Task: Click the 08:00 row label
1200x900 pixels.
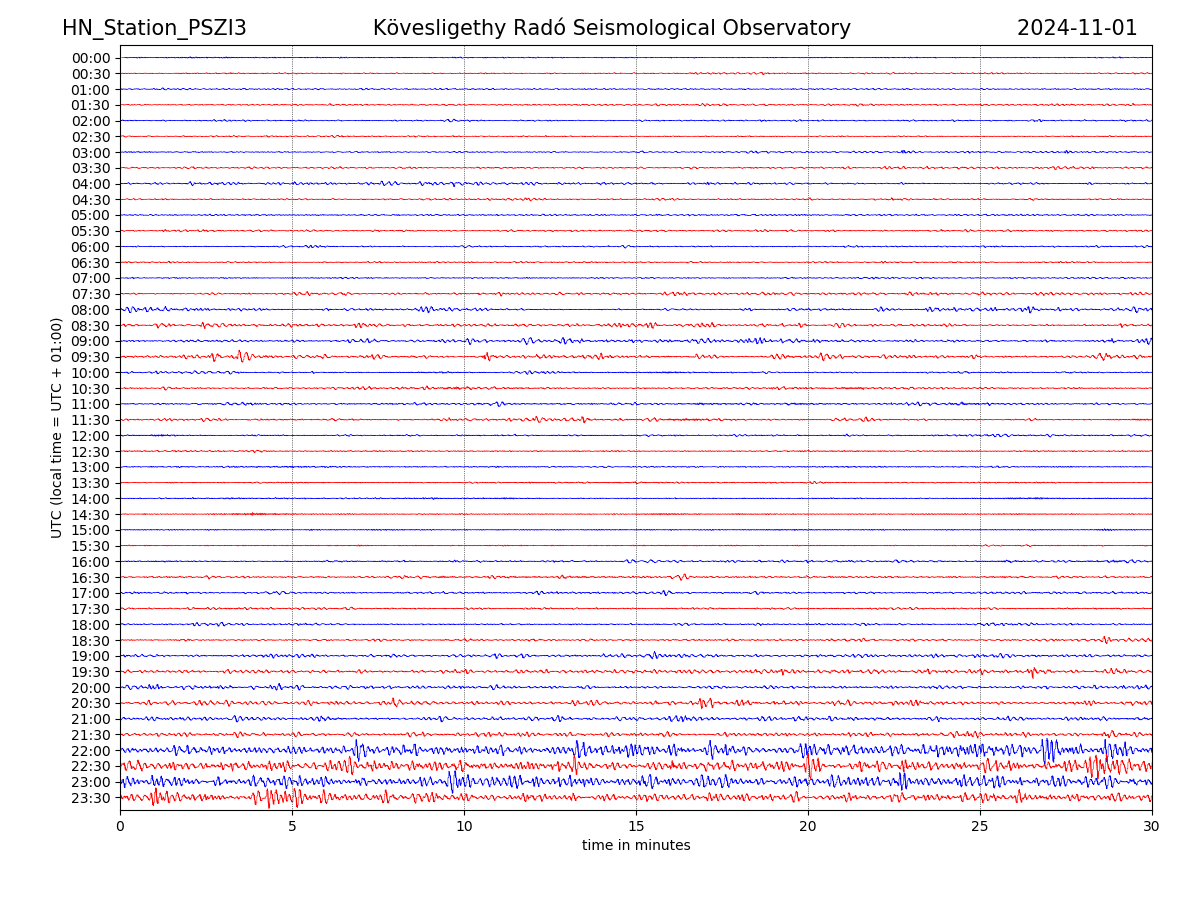Action: coord(91,310)
